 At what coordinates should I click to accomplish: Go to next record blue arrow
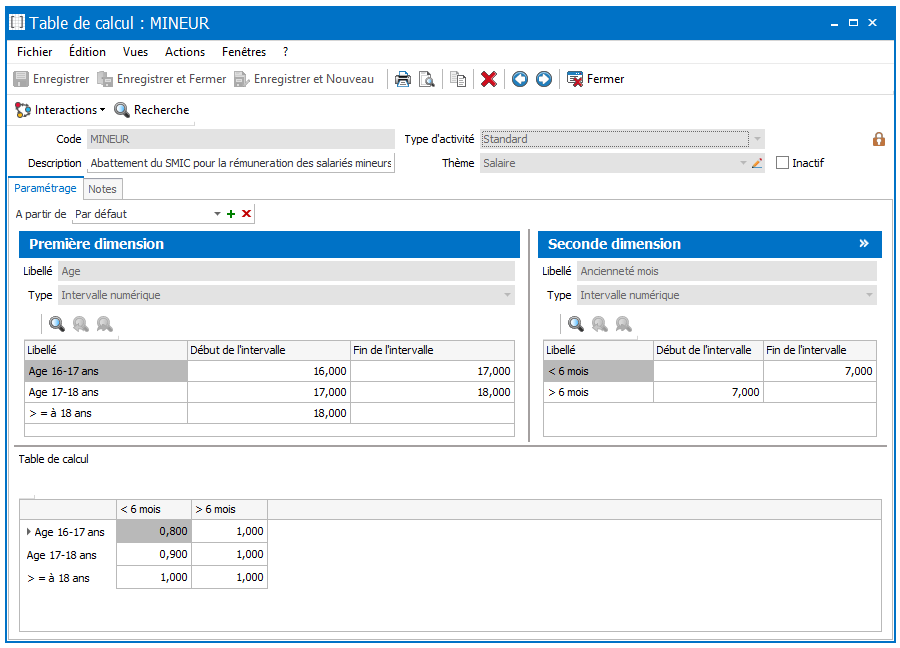click(x=544, y=79)
